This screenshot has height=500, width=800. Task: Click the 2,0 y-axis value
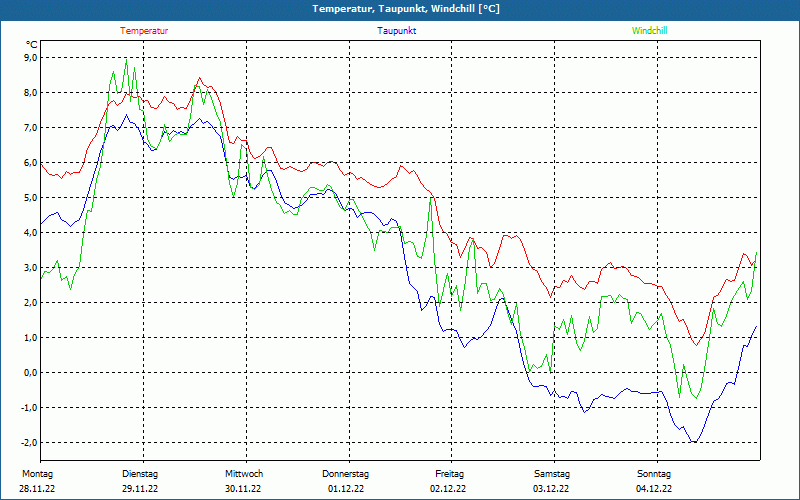pos(31,303)
